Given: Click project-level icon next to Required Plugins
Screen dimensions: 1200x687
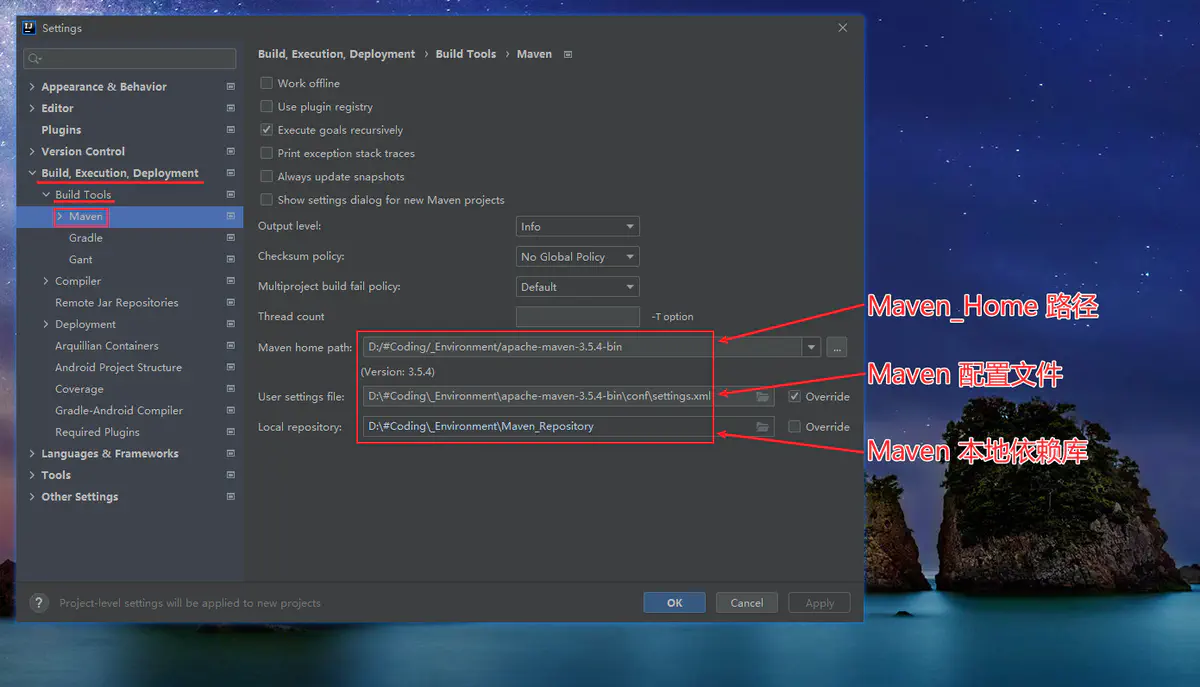Looking at the screenshot, I should pos(231,432).
